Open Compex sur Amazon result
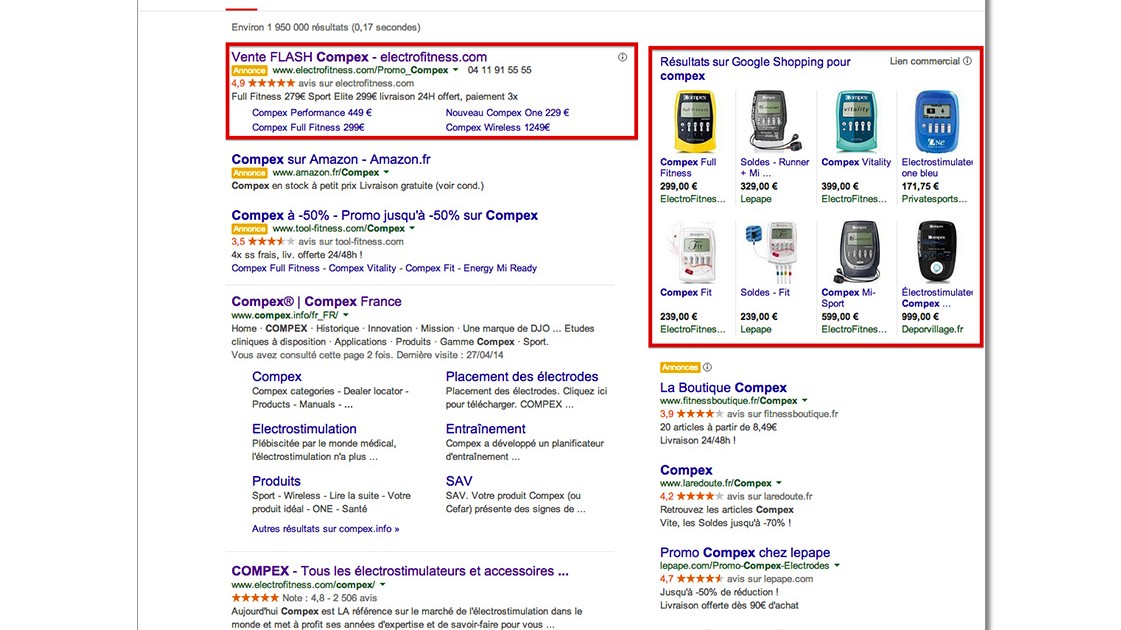 click(x=330, y=159)
